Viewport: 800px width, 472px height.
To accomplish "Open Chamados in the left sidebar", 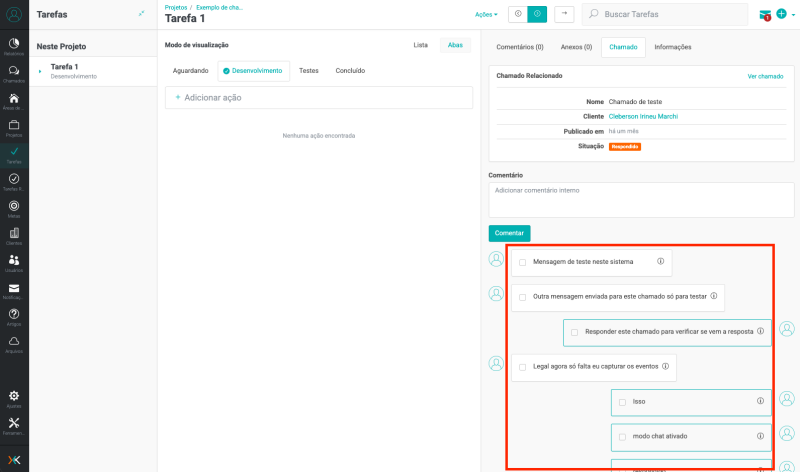I will click(x=14, y=73).
